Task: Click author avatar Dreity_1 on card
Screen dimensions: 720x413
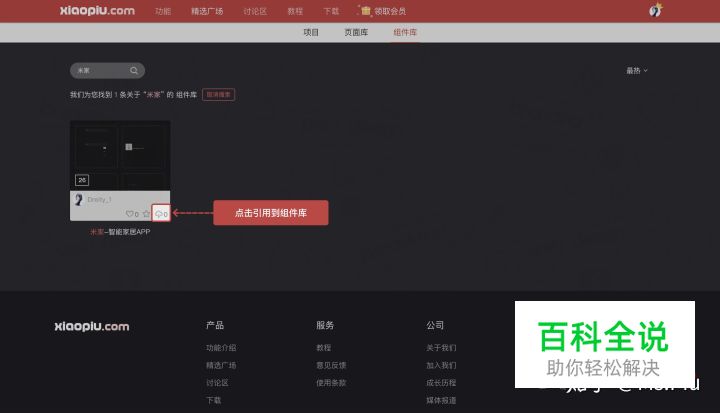Action: click(79, 199)
